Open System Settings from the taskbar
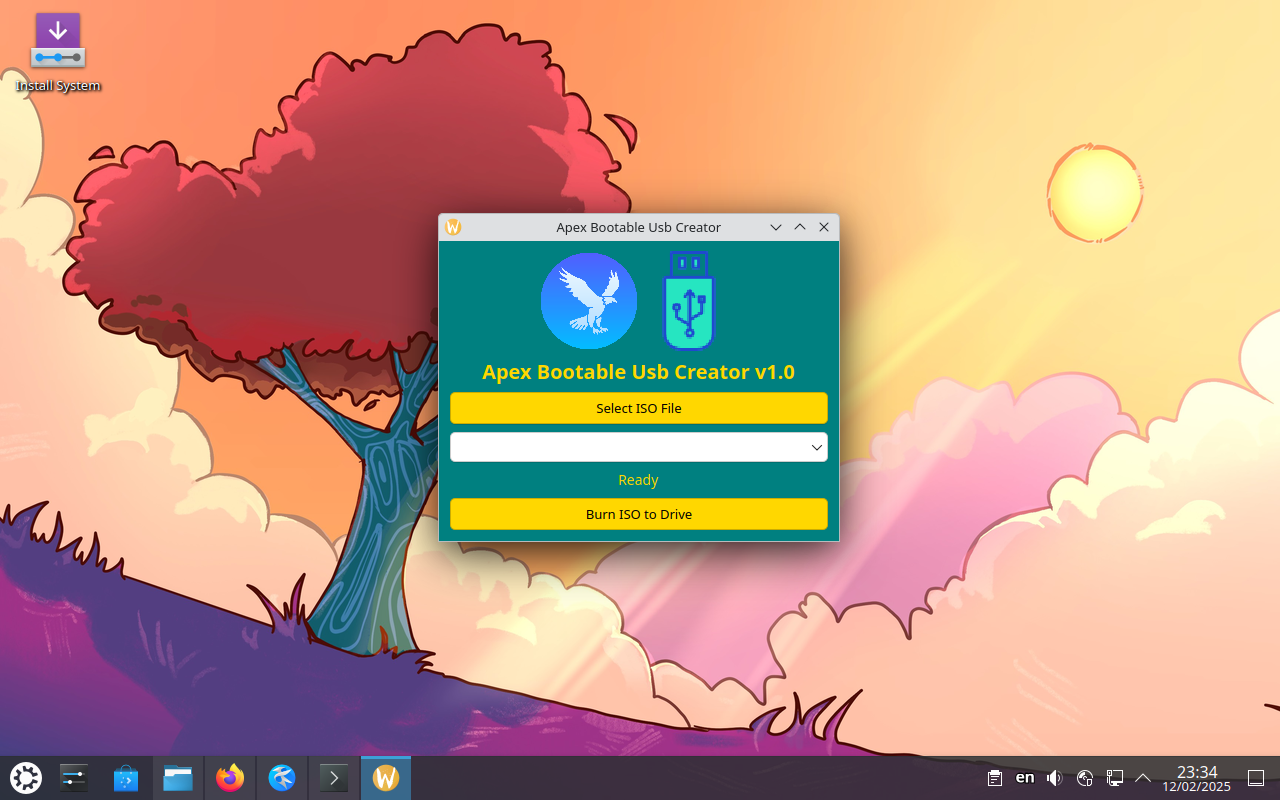 (74, 778)
